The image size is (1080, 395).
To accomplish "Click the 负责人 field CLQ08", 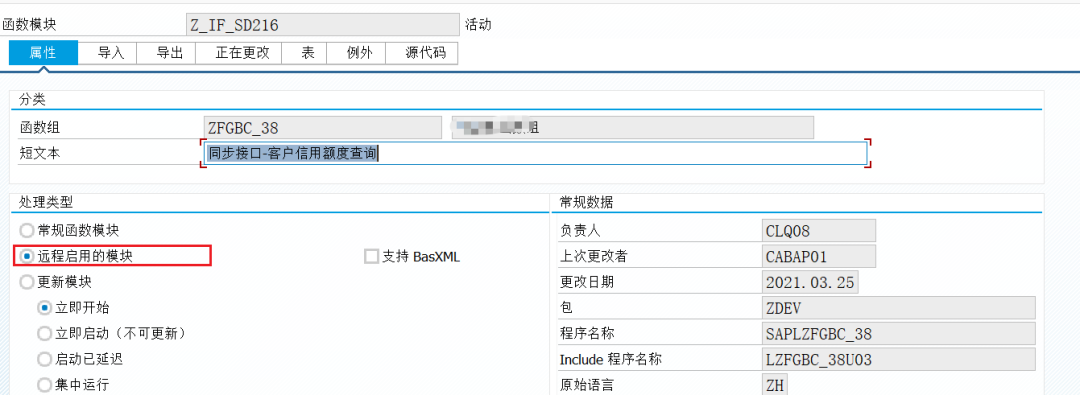I will (820, 231).
